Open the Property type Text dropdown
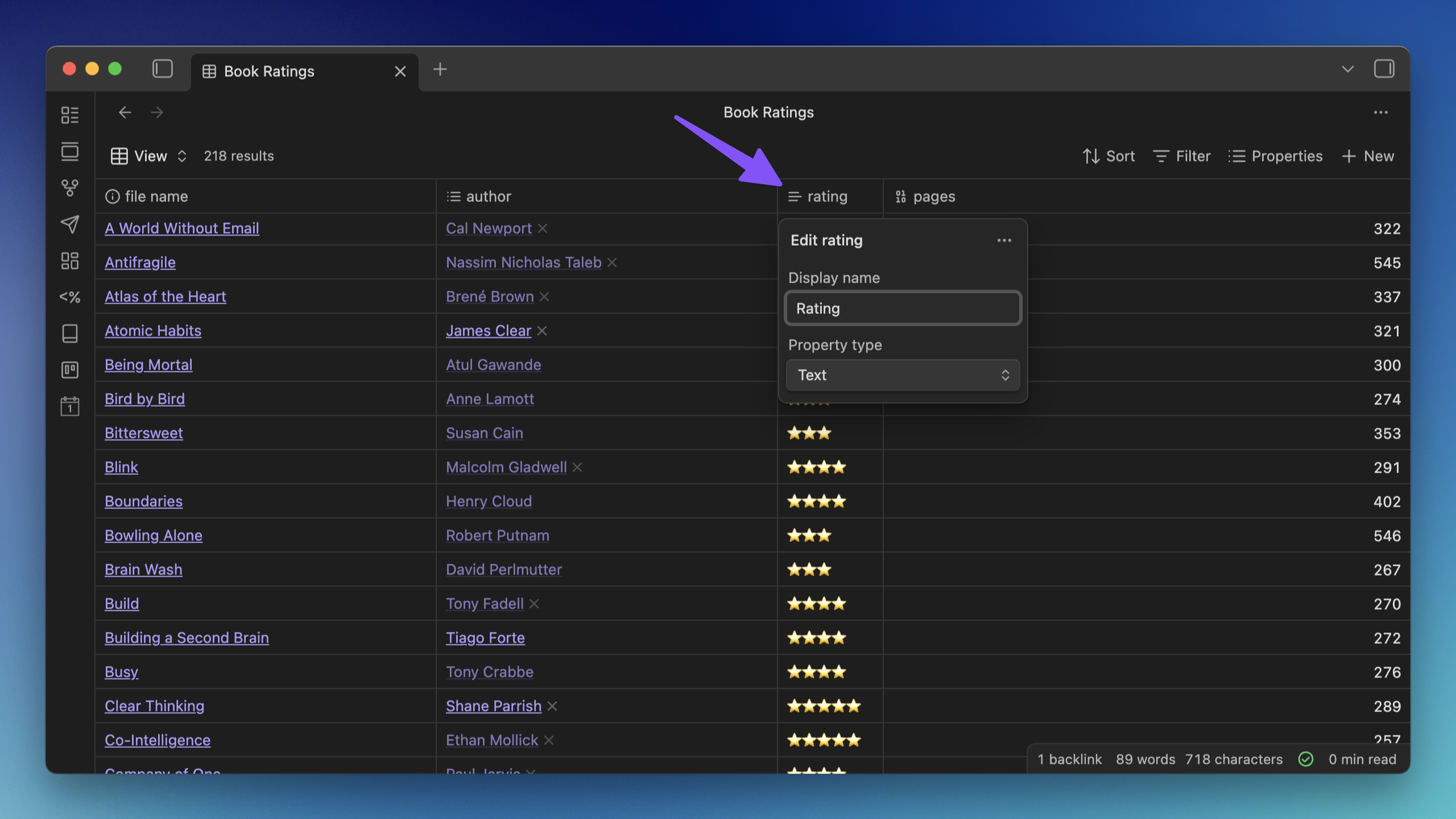Screen dimensions: 1456x819 click(x=903, y=375)
